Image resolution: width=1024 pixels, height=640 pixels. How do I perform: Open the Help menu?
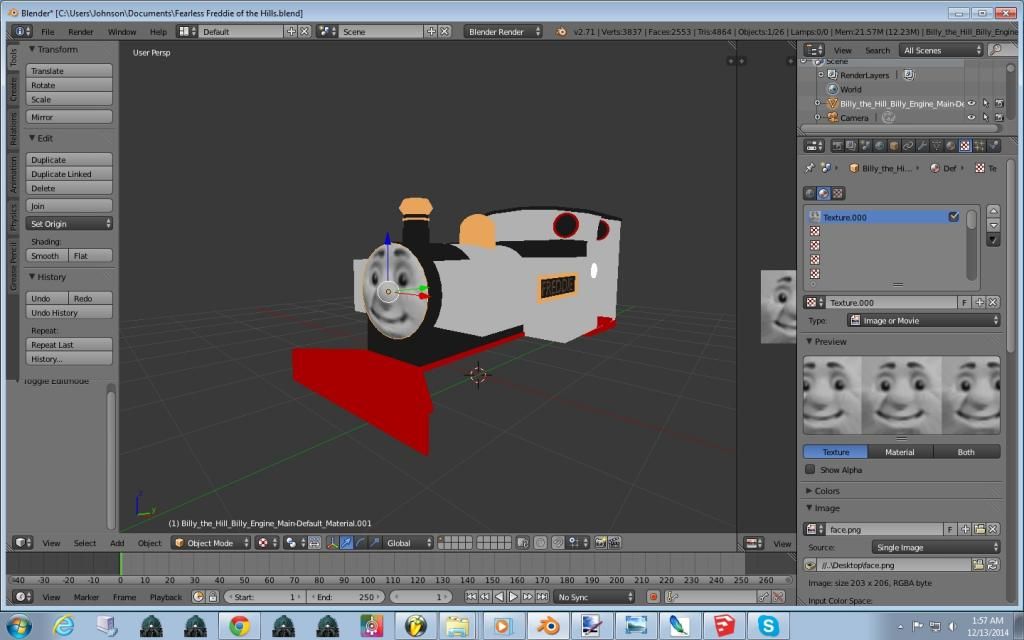158,31
